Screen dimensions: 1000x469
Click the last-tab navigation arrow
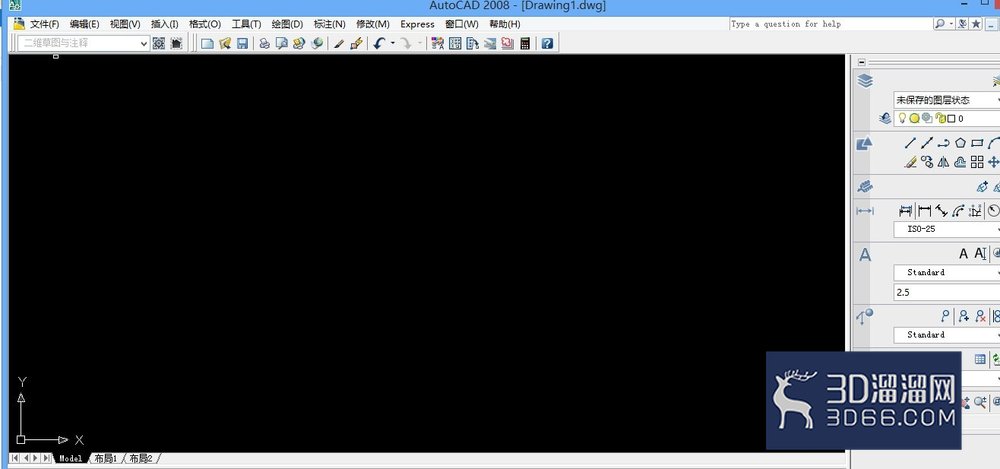click(47, 458)
